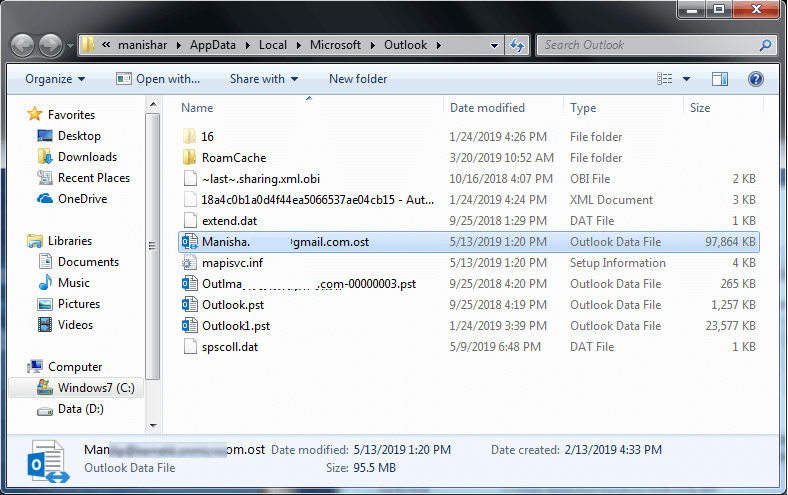Screen dimensions: 788x495
Task: Expand arrow after Microsoft in address bar
Action: click(x=372, y=45)
